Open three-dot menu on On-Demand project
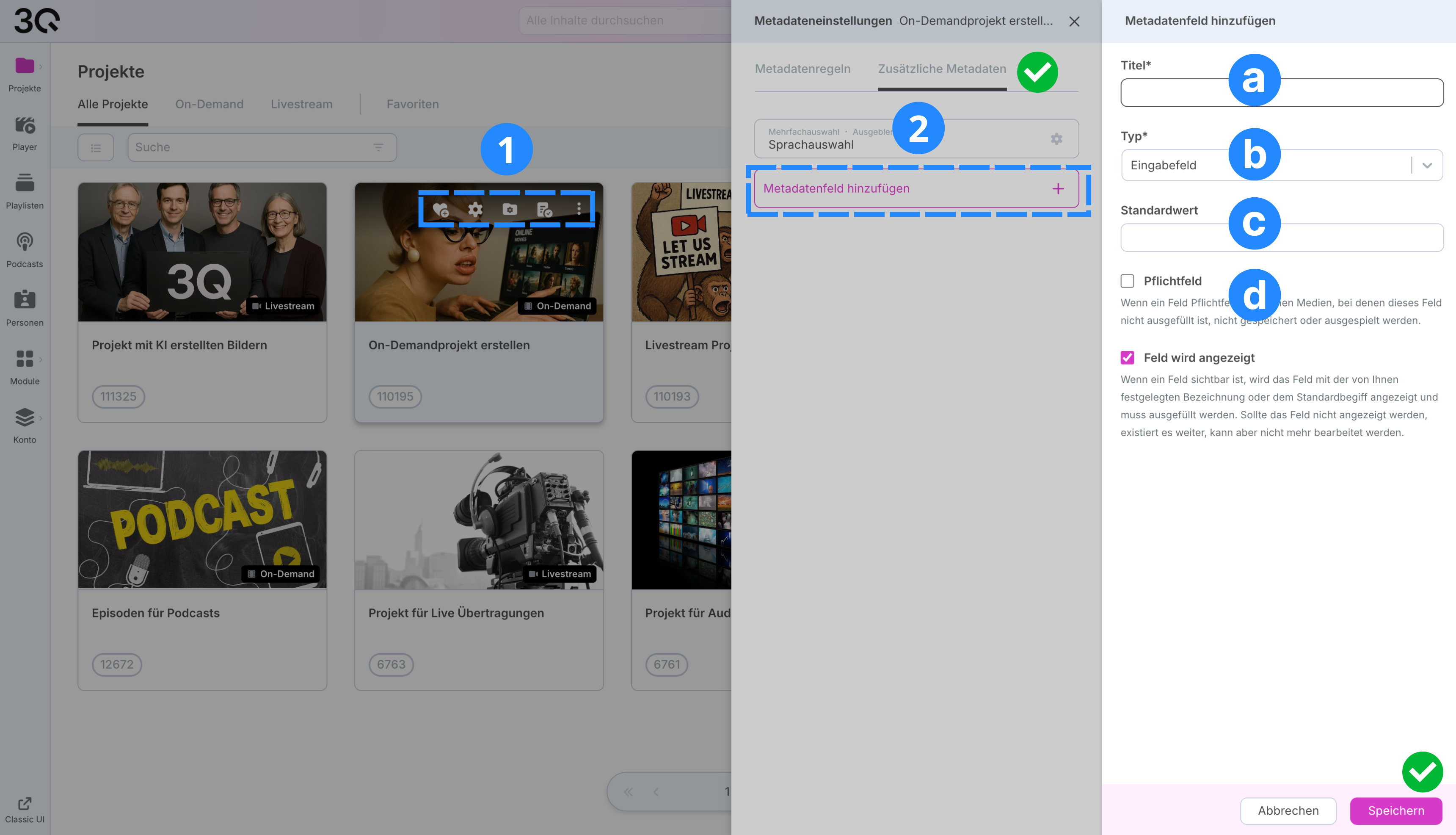The width and height of the screenshot is (1456, 835). coord(579,209)
